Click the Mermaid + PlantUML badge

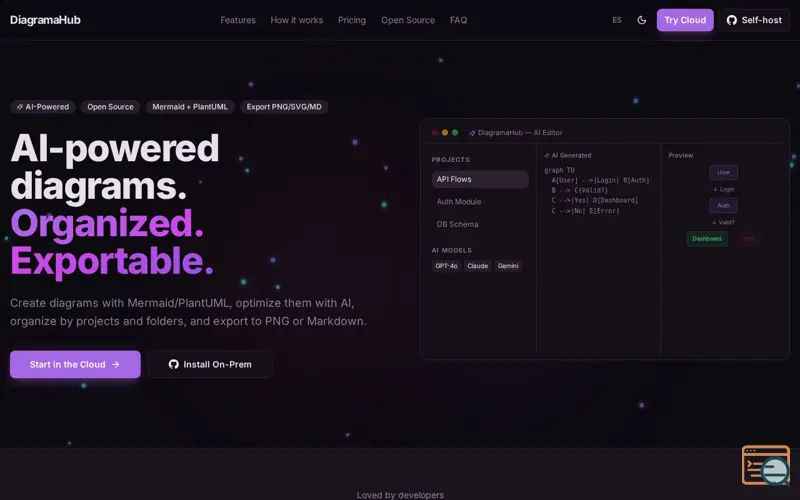(x=190, y=107)
